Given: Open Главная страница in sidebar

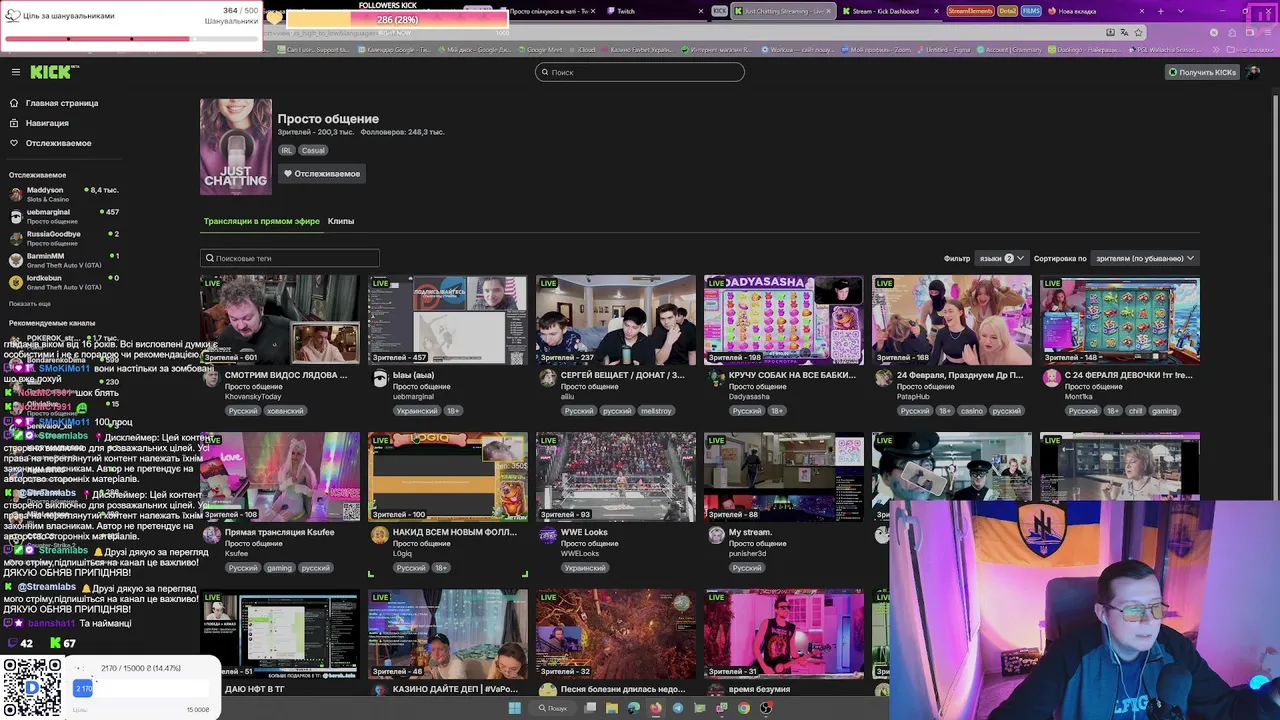Looking at the screenshot, I should click(x=62, y=103).
